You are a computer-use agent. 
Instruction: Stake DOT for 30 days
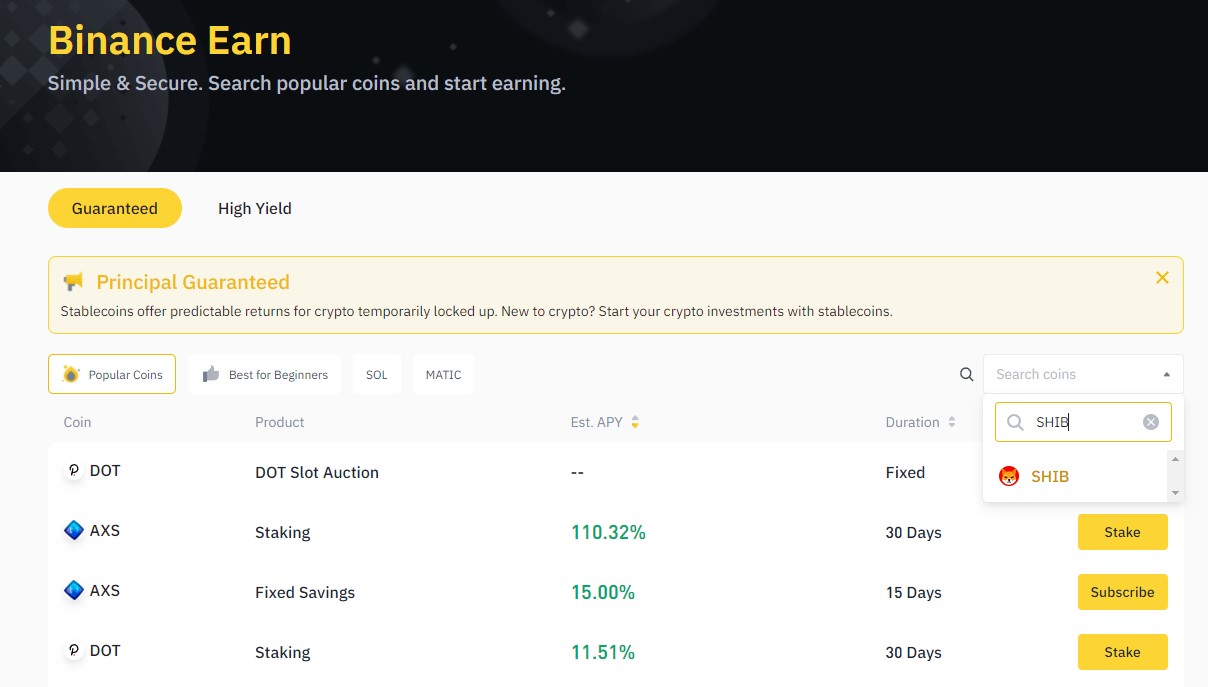(x=1122, y=652)
